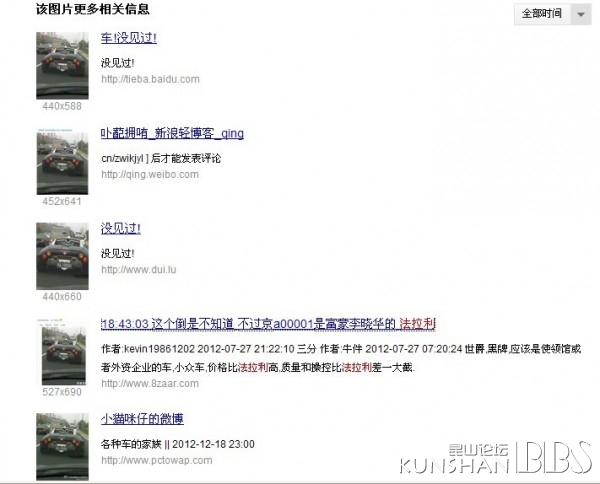Click the Kunshan BBS watermark logo
The width and height of the screenshot is (600, 484).
pos(496,458)
